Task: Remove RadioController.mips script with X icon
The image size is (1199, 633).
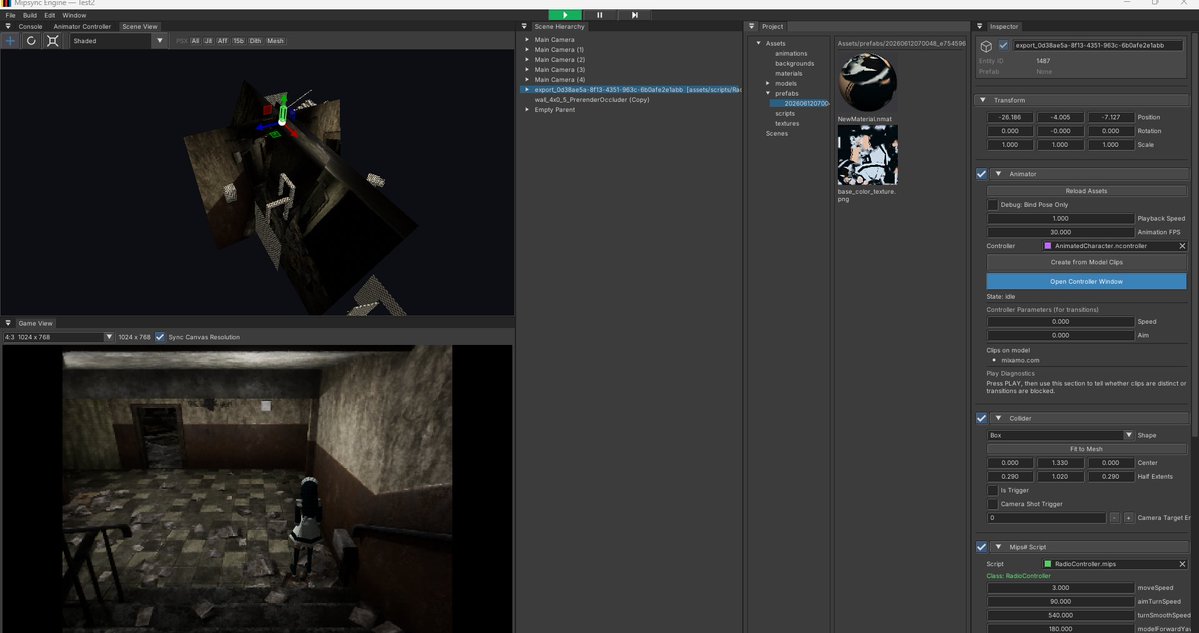Action: (1182, 564)
